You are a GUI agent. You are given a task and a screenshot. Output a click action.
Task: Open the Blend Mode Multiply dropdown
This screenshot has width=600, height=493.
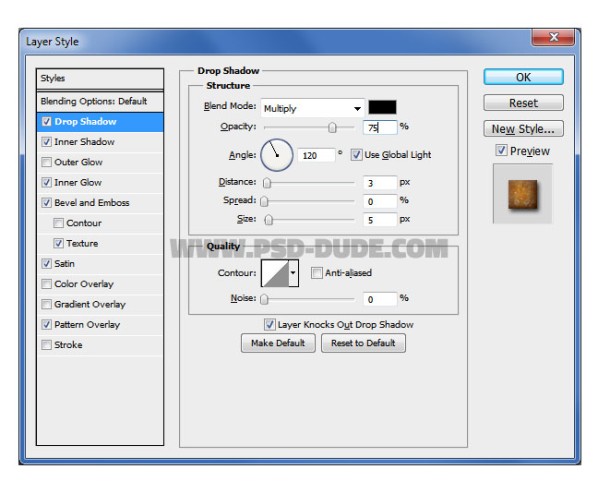click(312, 108)
